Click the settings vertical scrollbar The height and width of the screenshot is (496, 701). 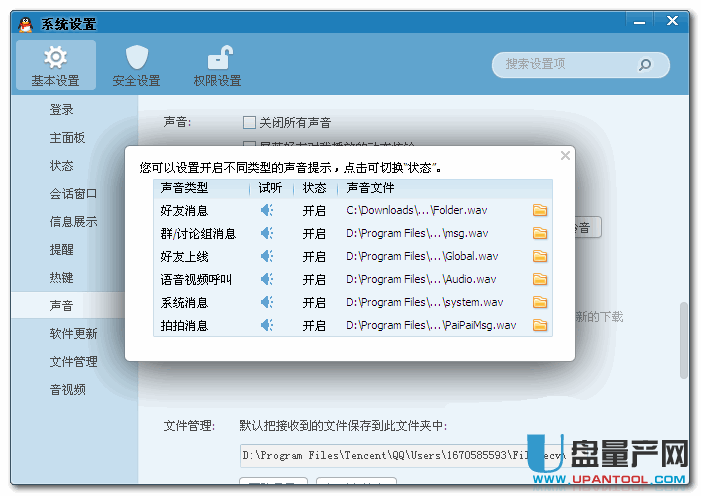[684, 340]
